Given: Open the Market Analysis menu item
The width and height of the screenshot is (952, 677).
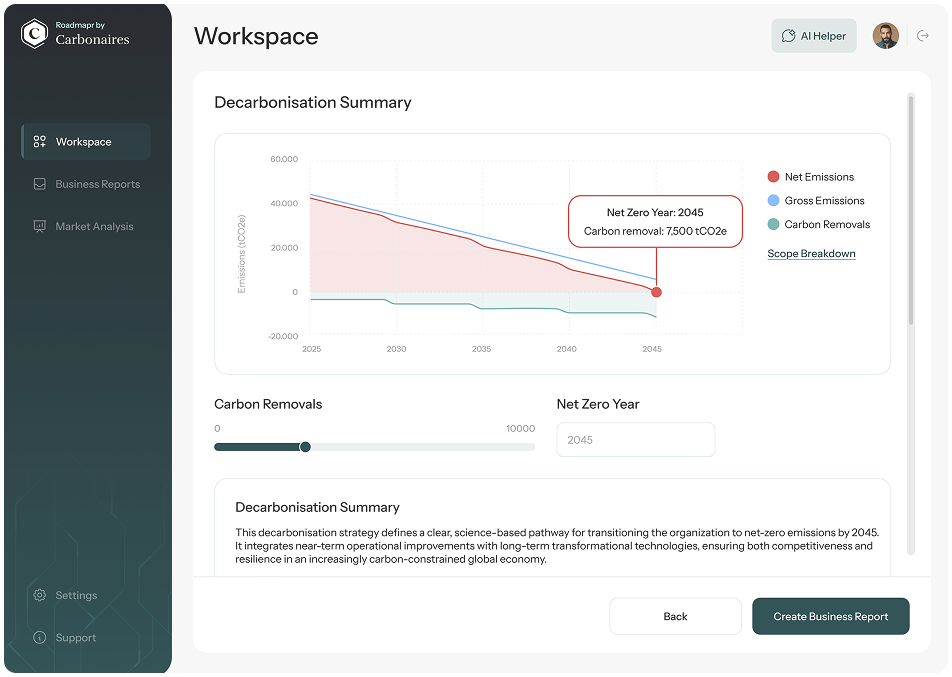Looking at the screenshot, I should (94, 227).
